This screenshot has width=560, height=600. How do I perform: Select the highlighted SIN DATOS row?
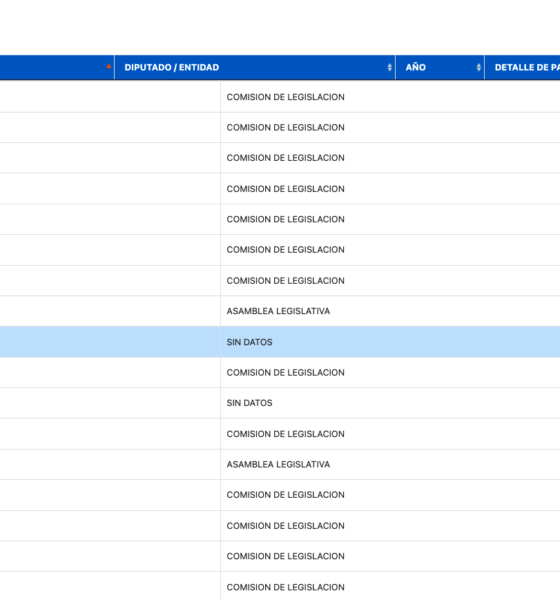click(280, 342)
